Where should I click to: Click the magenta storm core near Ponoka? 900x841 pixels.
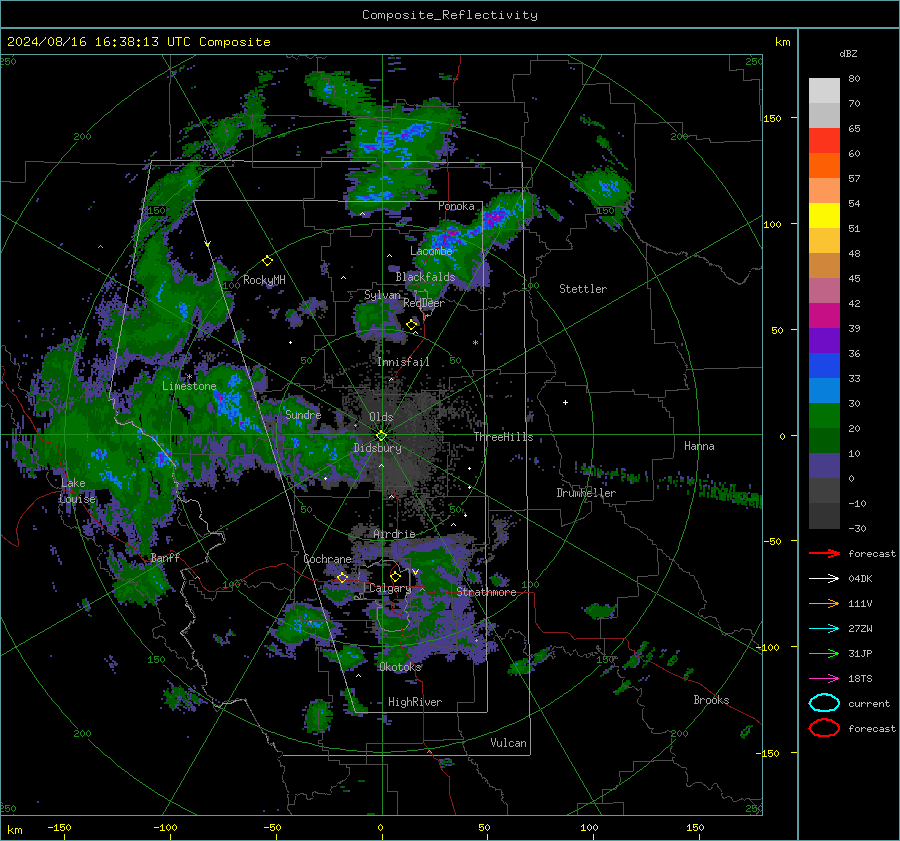pos(494,219)
